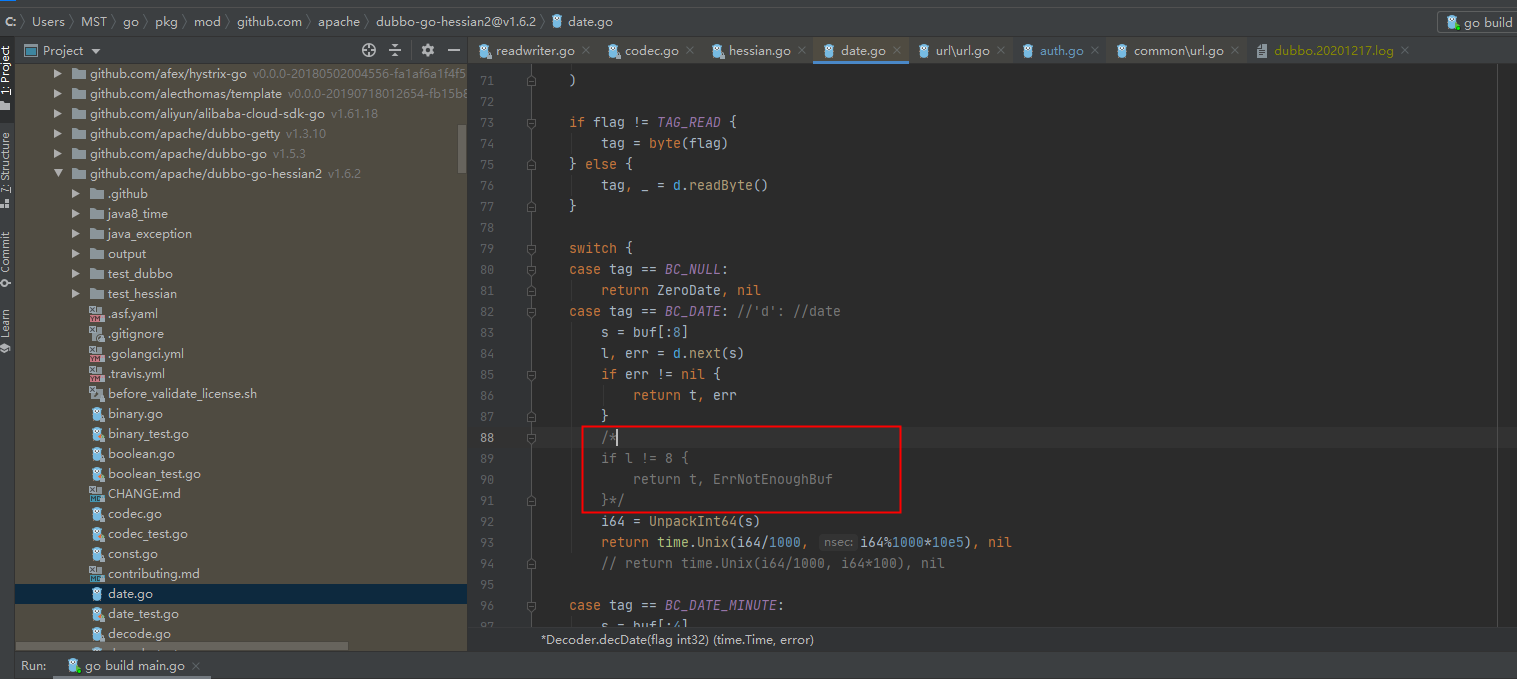Viewport: 1517px width, 679px height.
Task: Collapse all nodes in the Project tree
Action: tap(395, 49)
